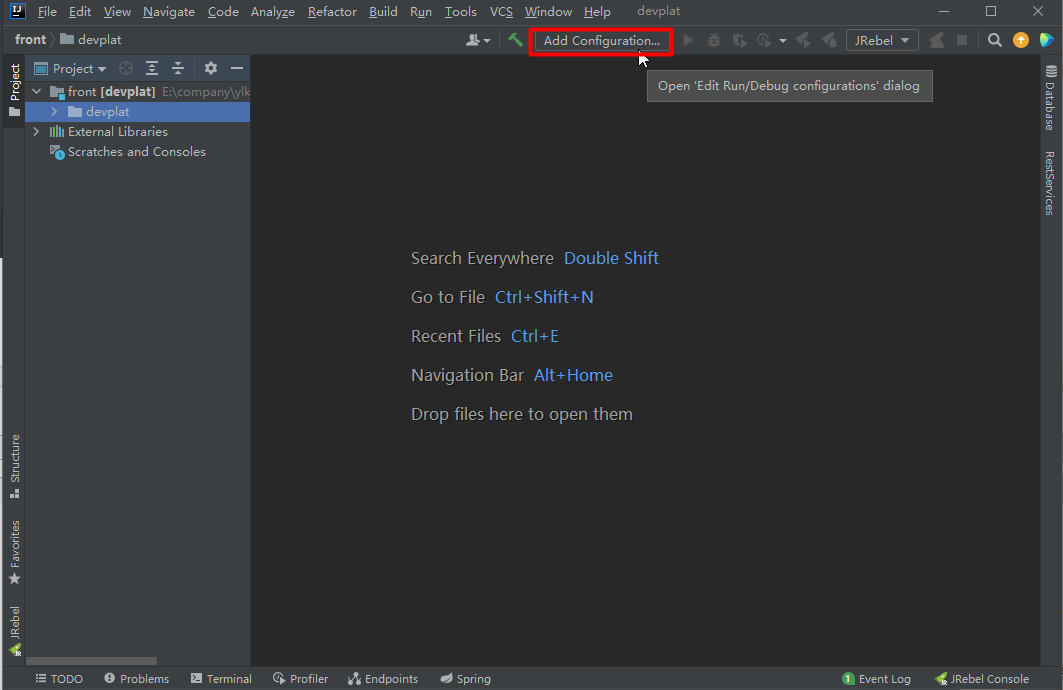Open the Analyze menu

click(273, 12)
